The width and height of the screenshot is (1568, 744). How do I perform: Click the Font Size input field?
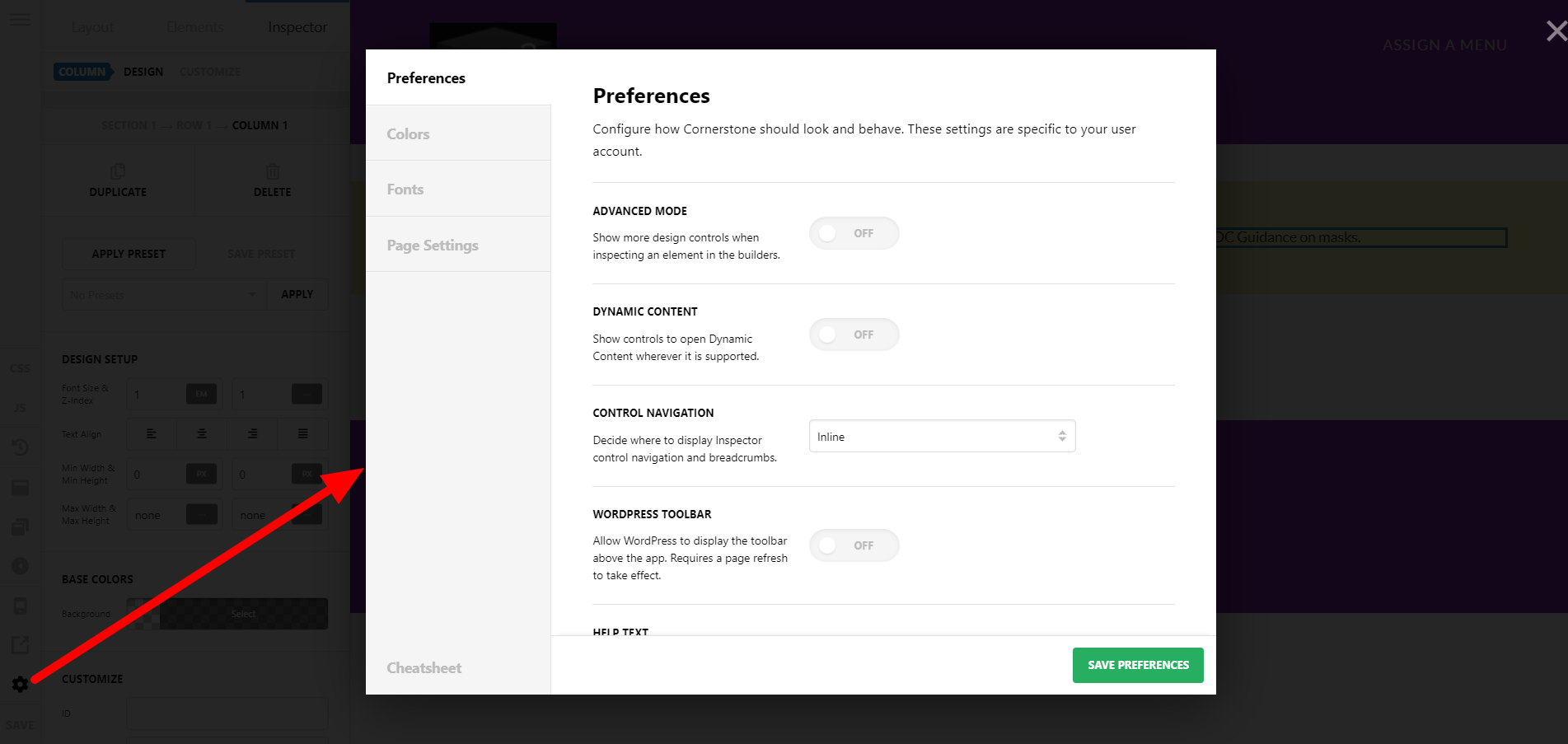[x=157, y=394]
